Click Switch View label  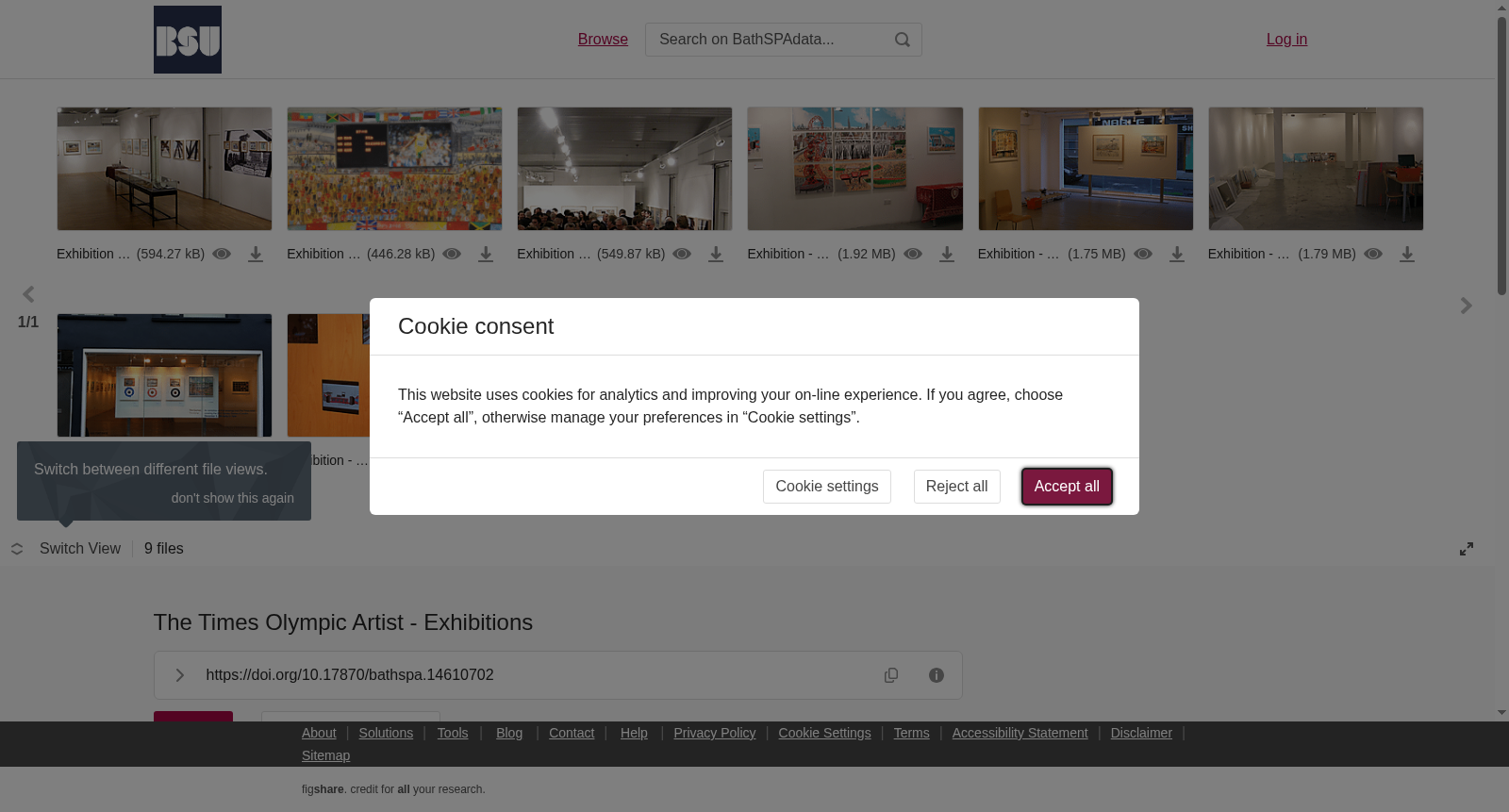pos(80,549)
